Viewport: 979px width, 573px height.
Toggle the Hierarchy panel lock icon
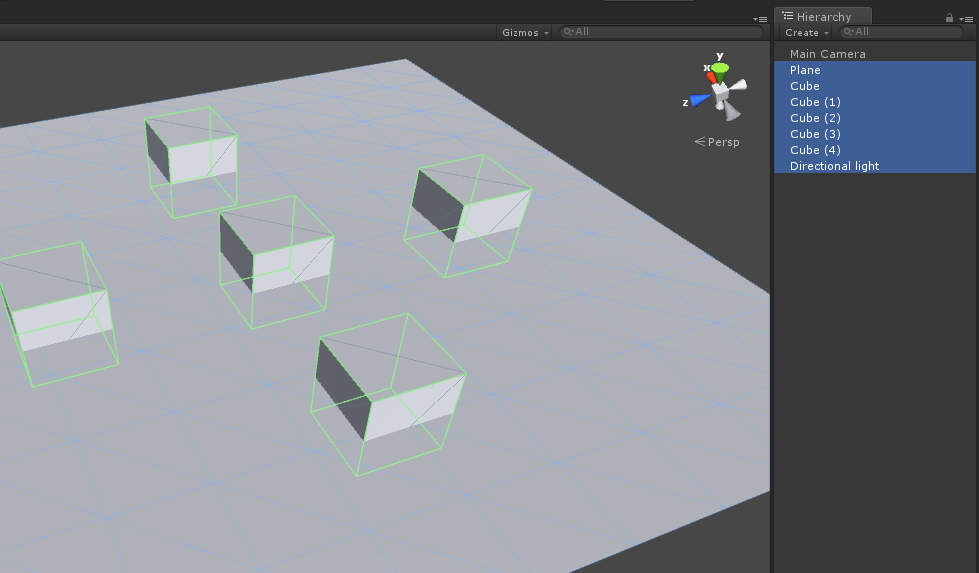(949, 18)
